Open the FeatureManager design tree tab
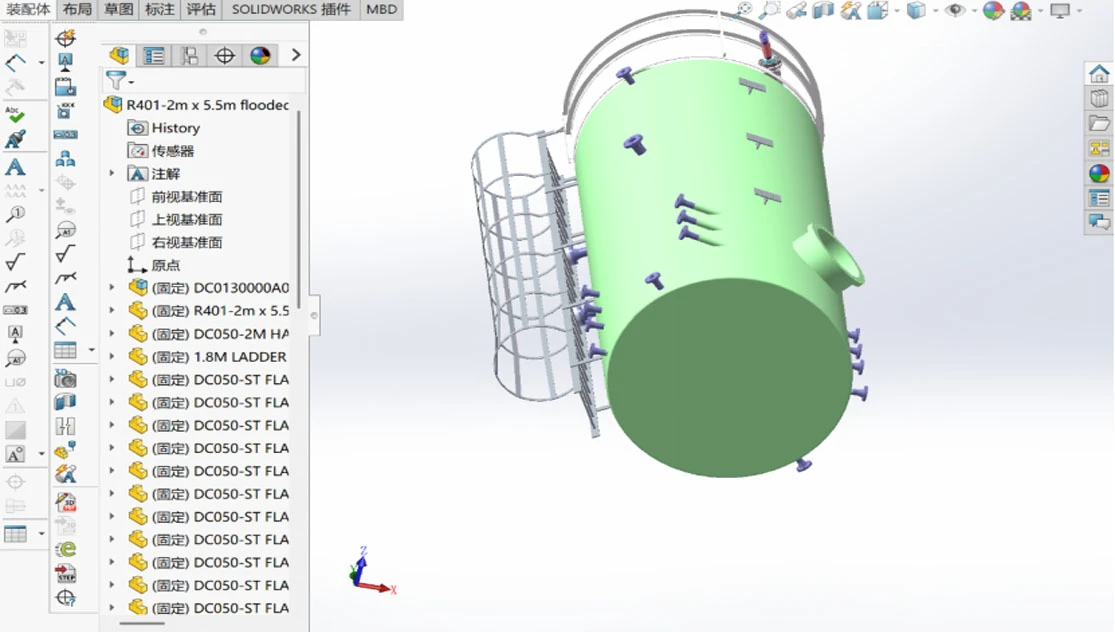 tap(119, 55)
